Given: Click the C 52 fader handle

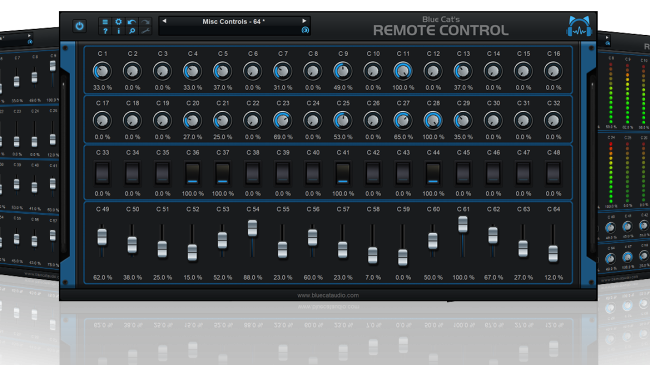Looking at the screenshot, I should pos(192,252).
